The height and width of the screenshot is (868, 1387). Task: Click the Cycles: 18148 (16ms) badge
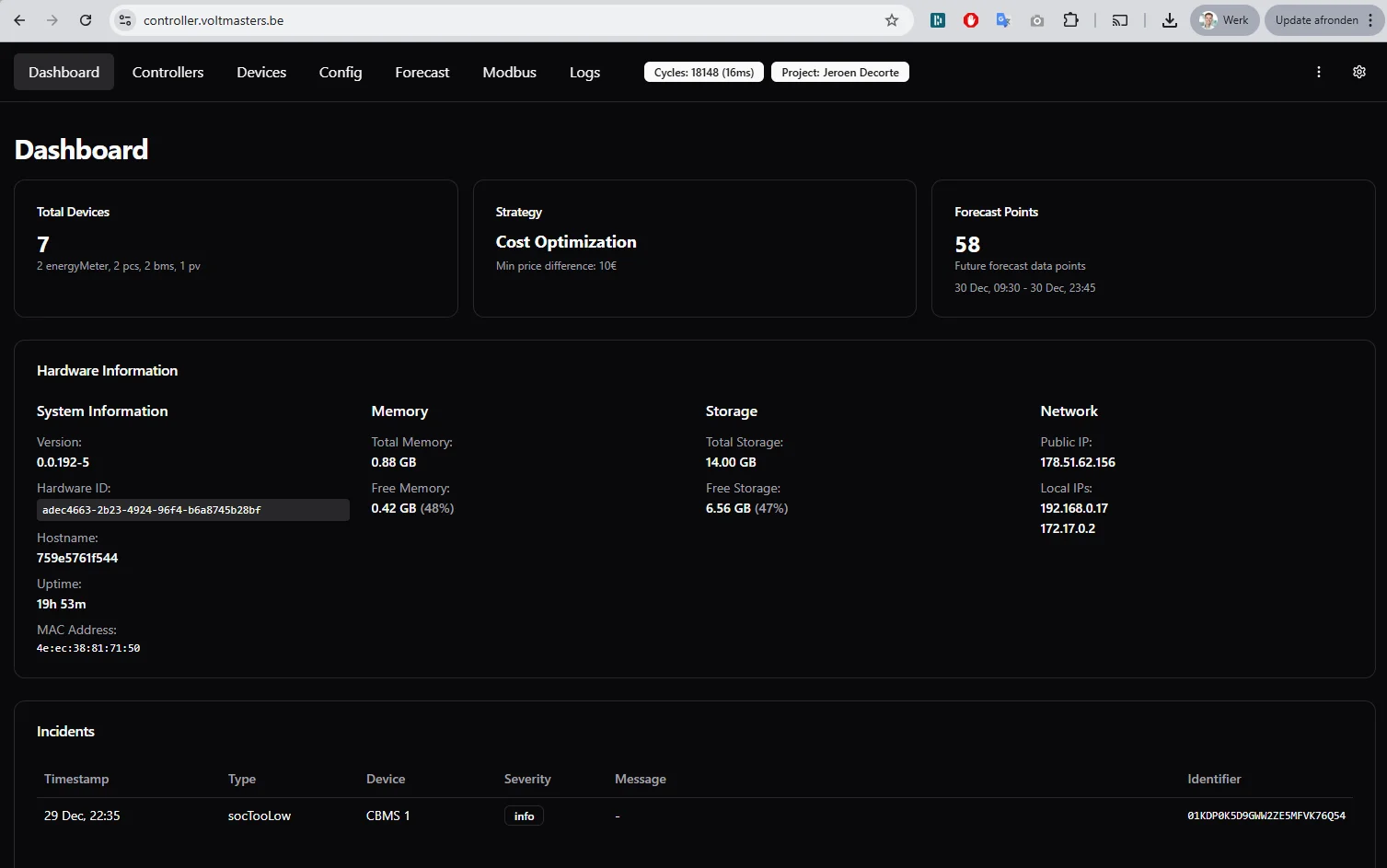(704, 72)
